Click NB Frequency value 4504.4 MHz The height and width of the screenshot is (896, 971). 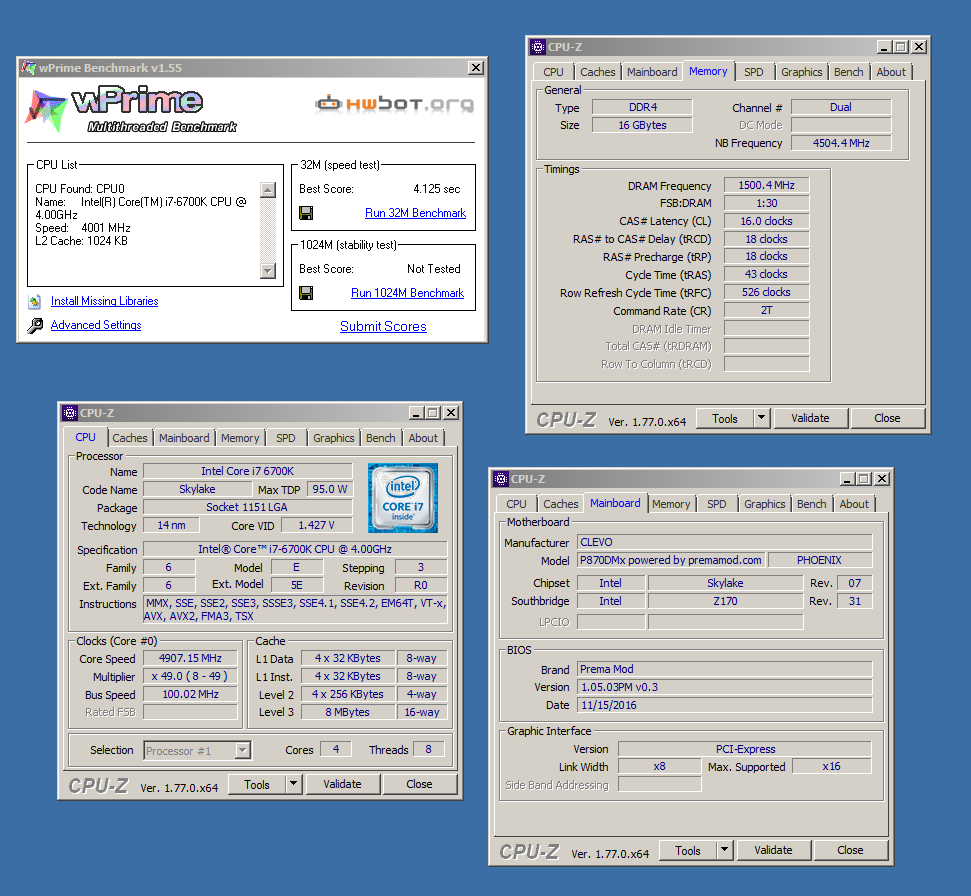pos(841,144)
